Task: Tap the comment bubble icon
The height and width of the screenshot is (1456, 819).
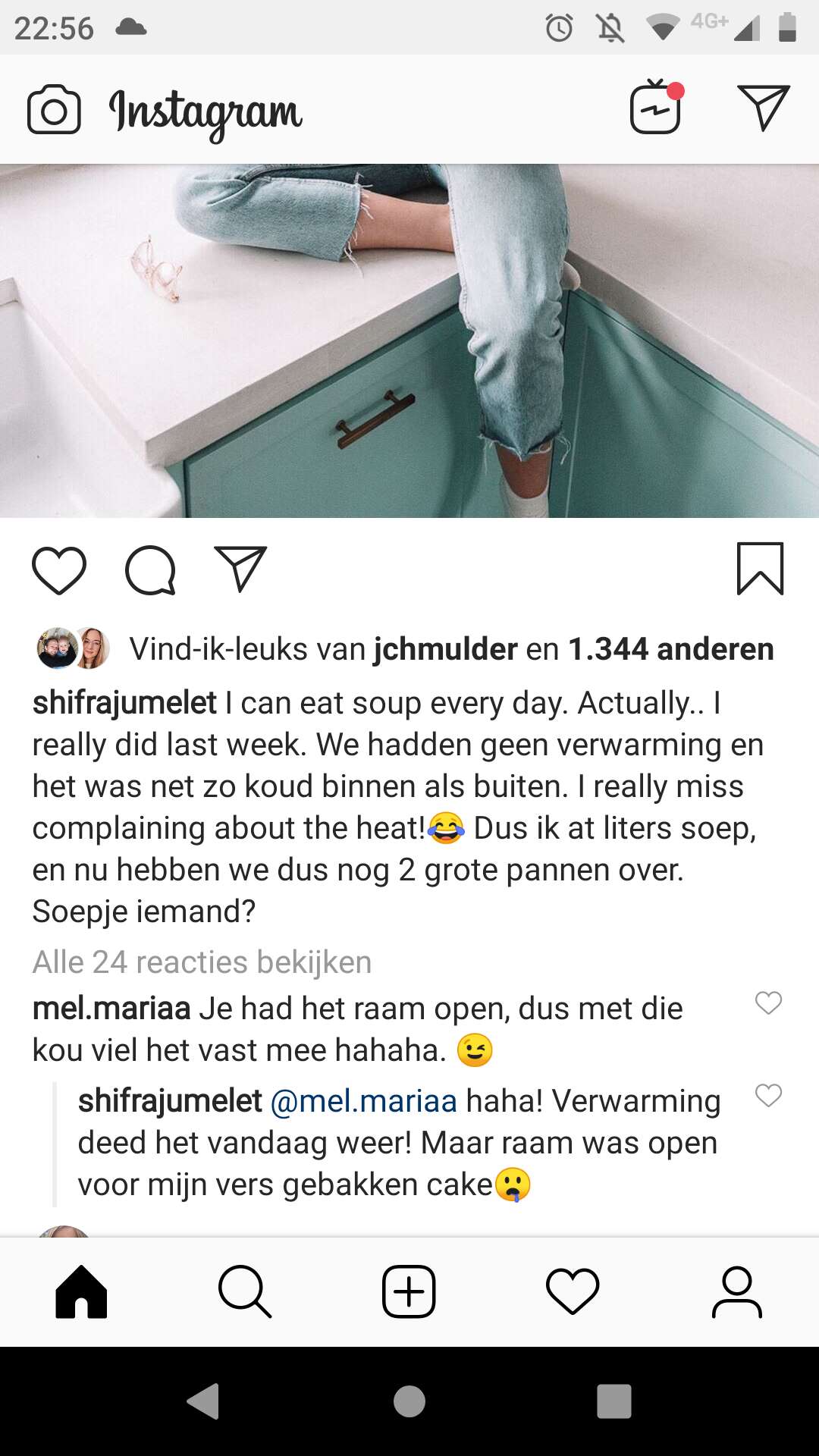Action: coord(150,570)
